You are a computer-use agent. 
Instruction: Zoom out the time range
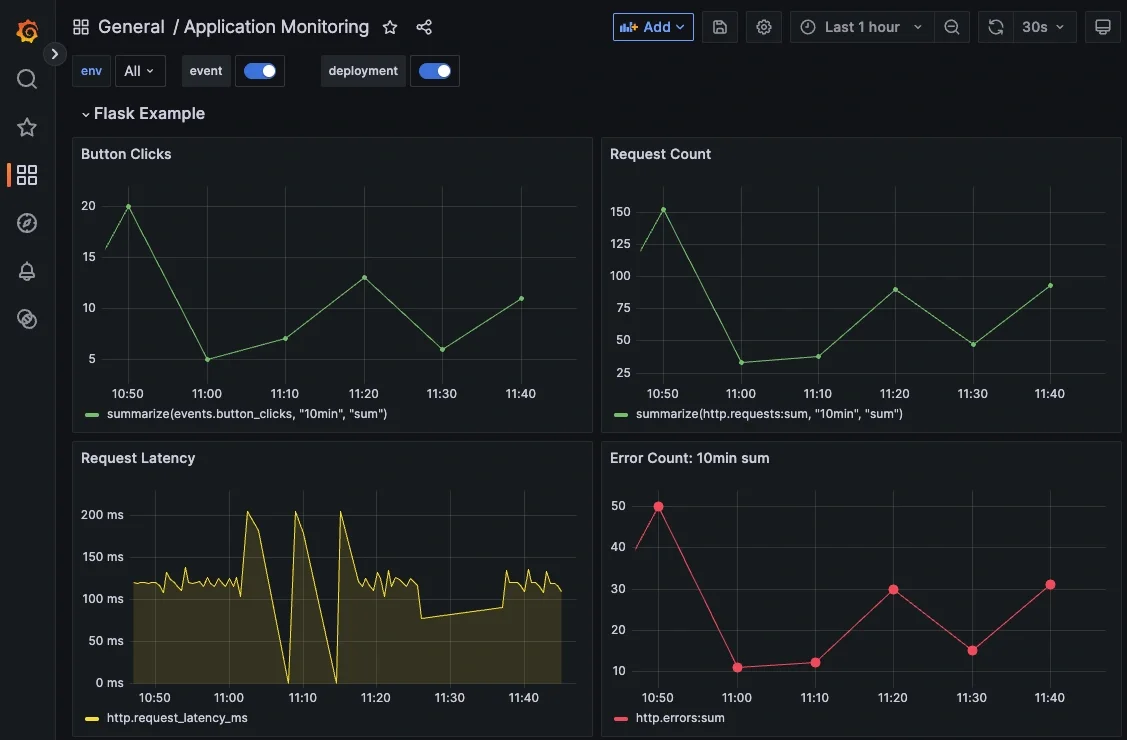coord(952,27)
